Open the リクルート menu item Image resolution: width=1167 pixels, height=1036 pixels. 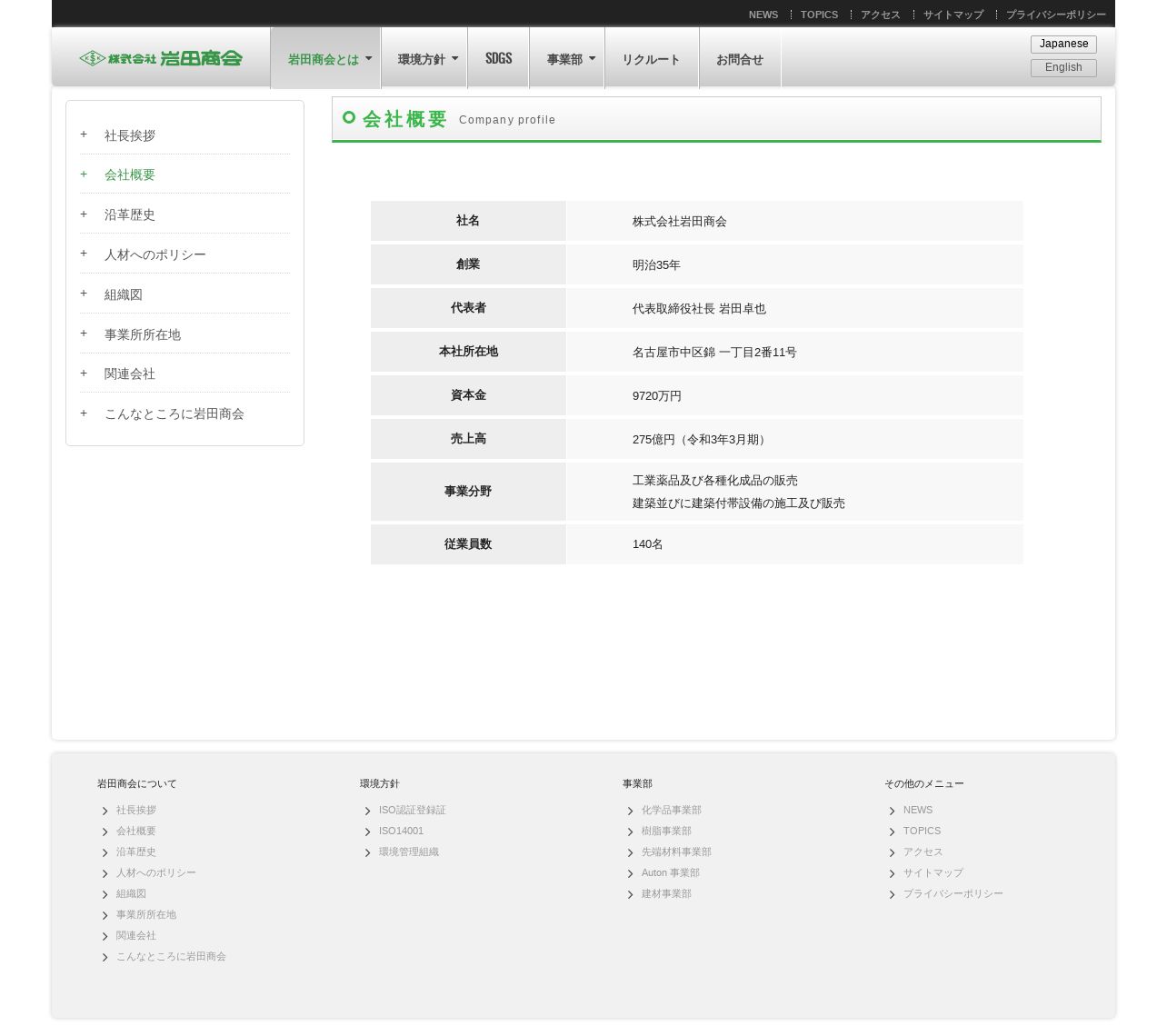[x=652, y=59]
